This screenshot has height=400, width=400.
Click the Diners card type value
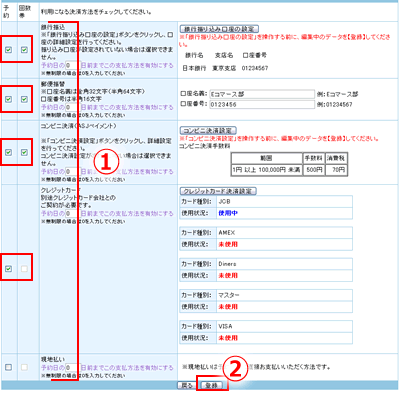pyautogui.click(x=227, y=264)
